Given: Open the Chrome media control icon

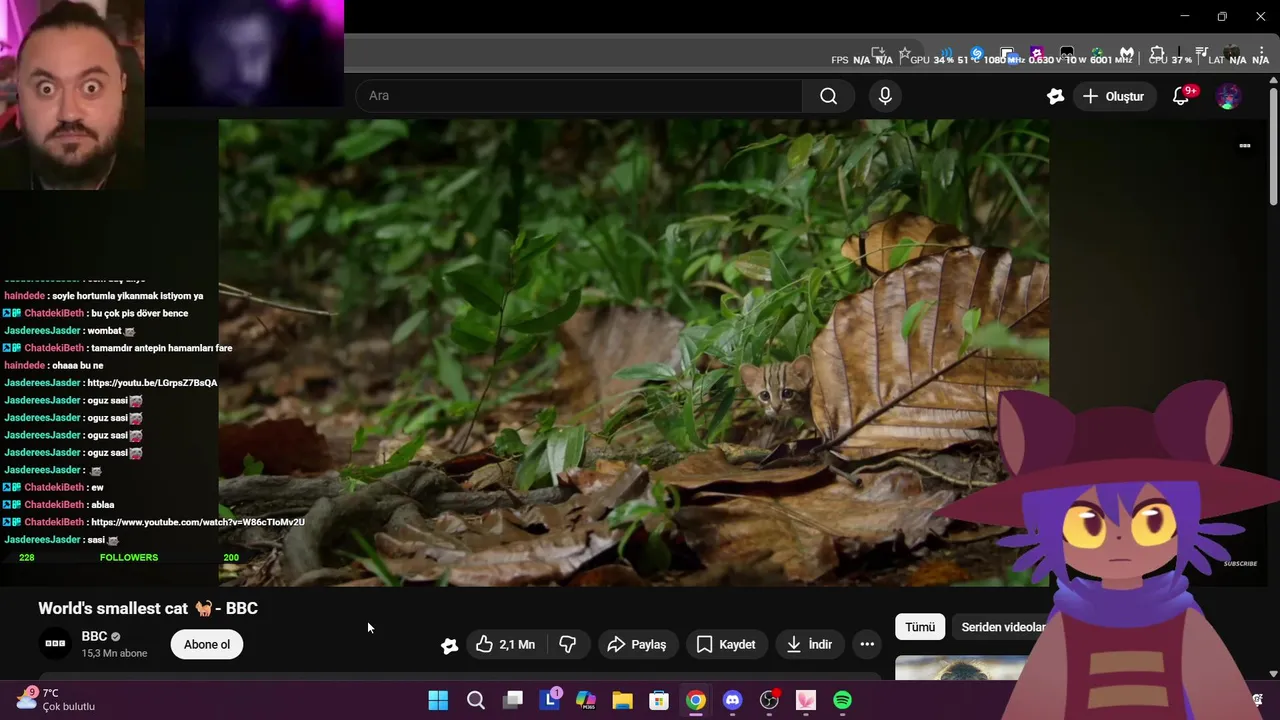Looking at the screenshot, I should [x=1200, y=53].
